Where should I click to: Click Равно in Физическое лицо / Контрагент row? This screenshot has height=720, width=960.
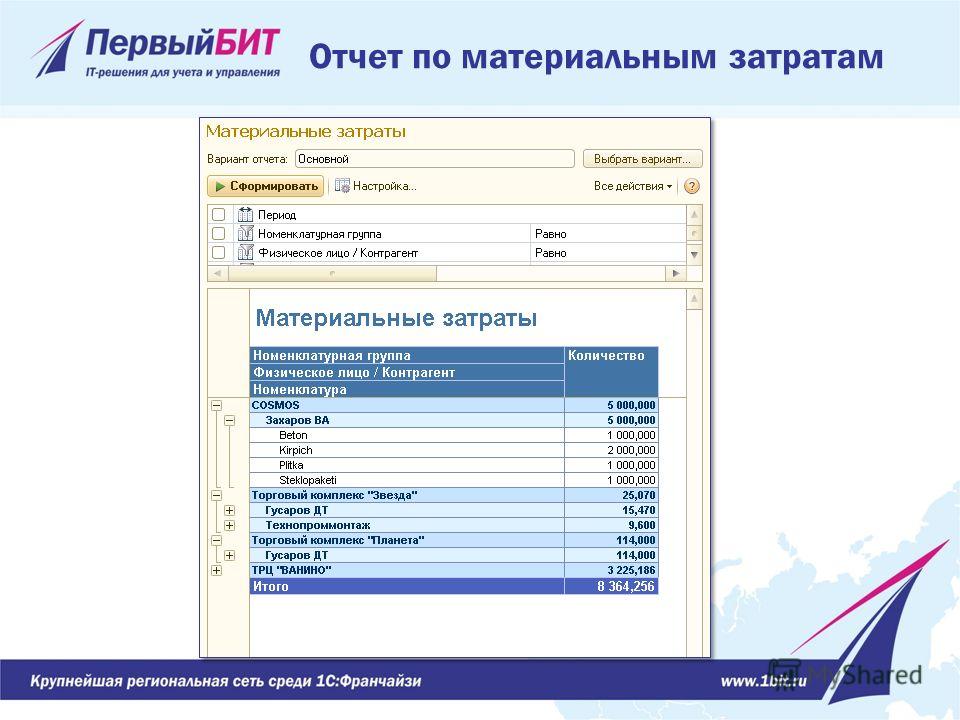point(550,253)
